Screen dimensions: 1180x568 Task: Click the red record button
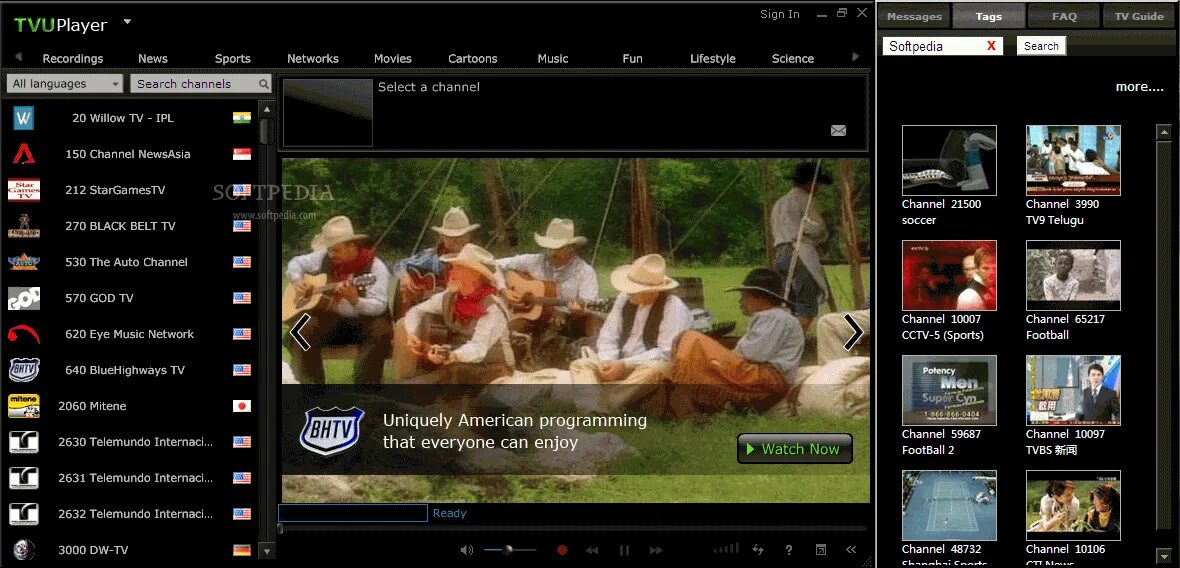pos(561,550)
